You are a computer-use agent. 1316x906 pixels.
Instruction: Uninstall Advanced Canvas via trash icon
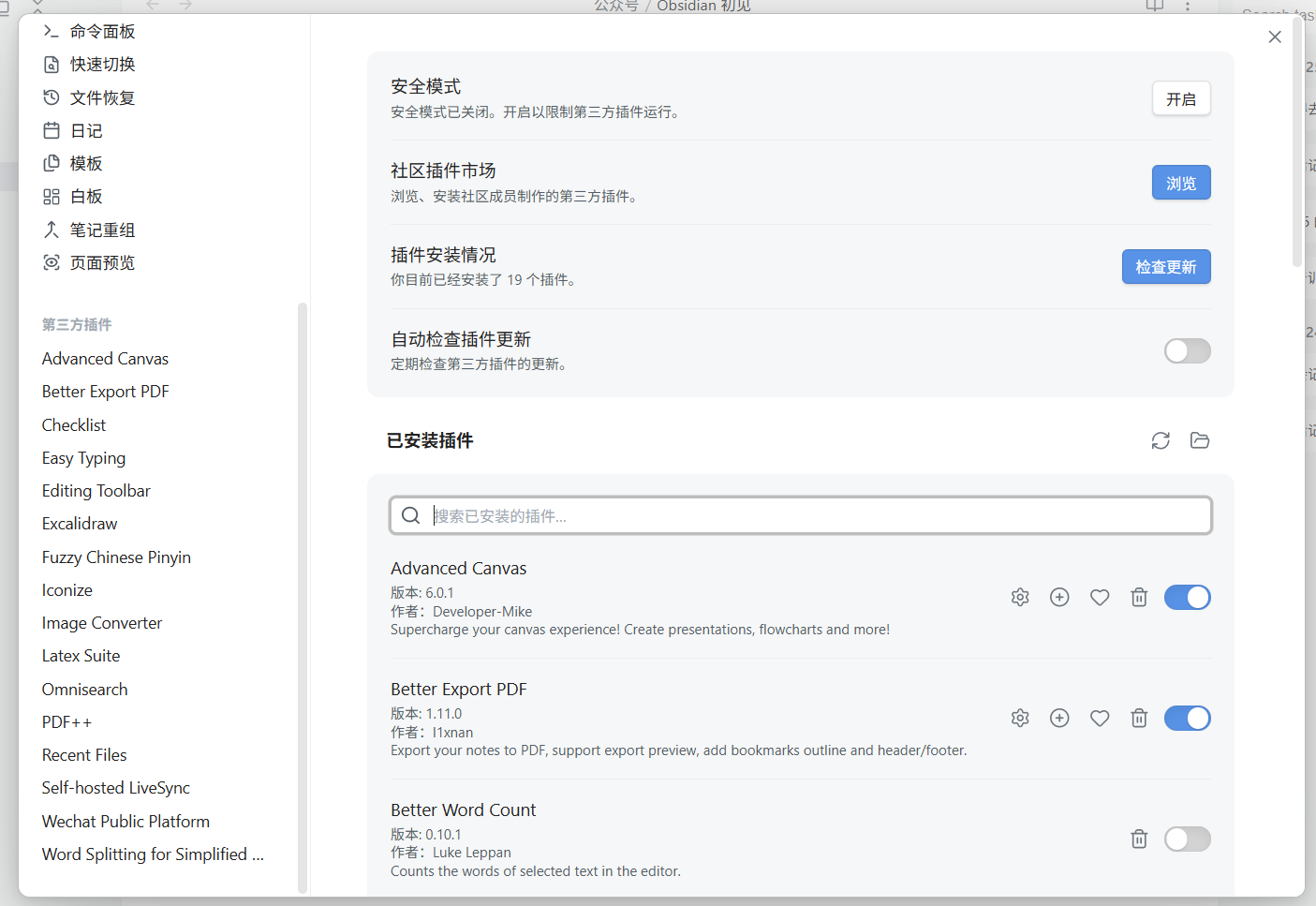tap(1139, 597)
